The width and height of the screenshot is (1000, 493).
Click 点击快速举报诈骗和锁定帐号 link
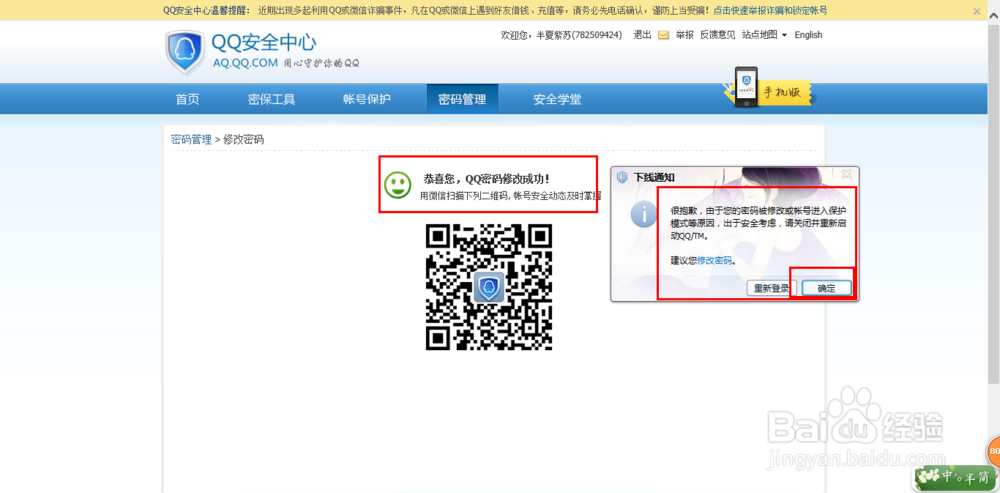point(770,11)
